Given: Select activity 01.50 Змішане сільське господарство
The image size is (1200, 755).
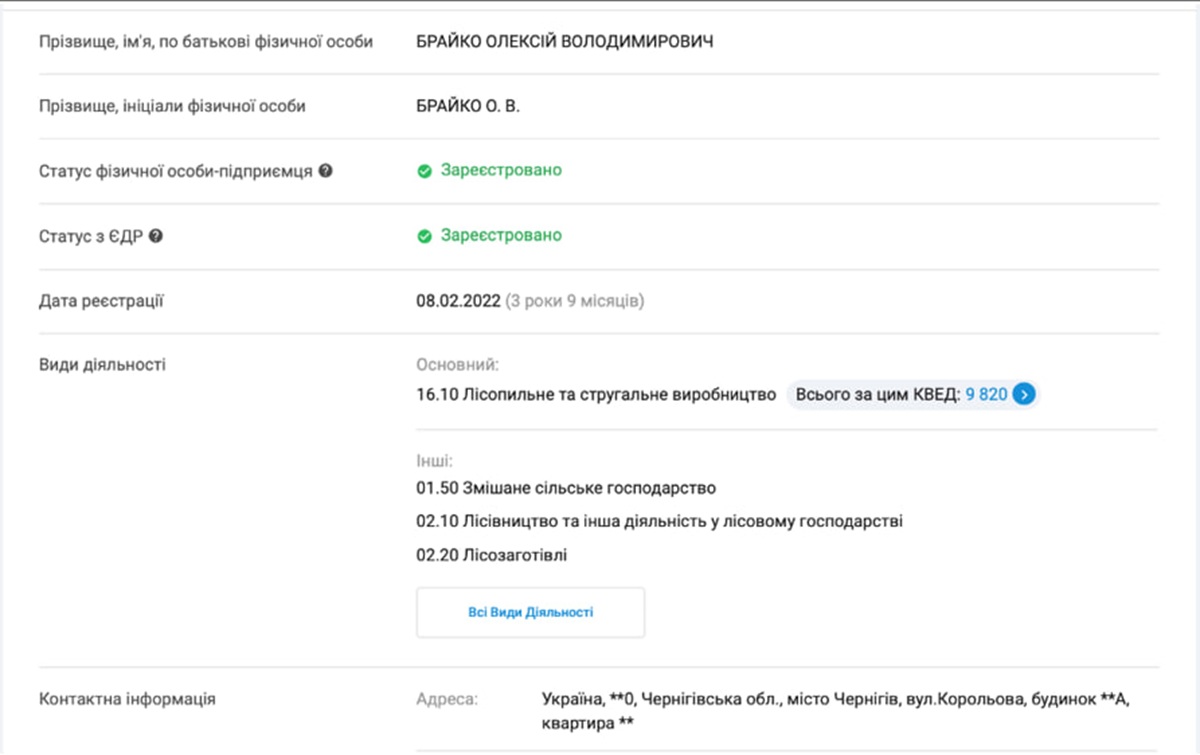Looking at the screenshot, I should click(566, 489).
